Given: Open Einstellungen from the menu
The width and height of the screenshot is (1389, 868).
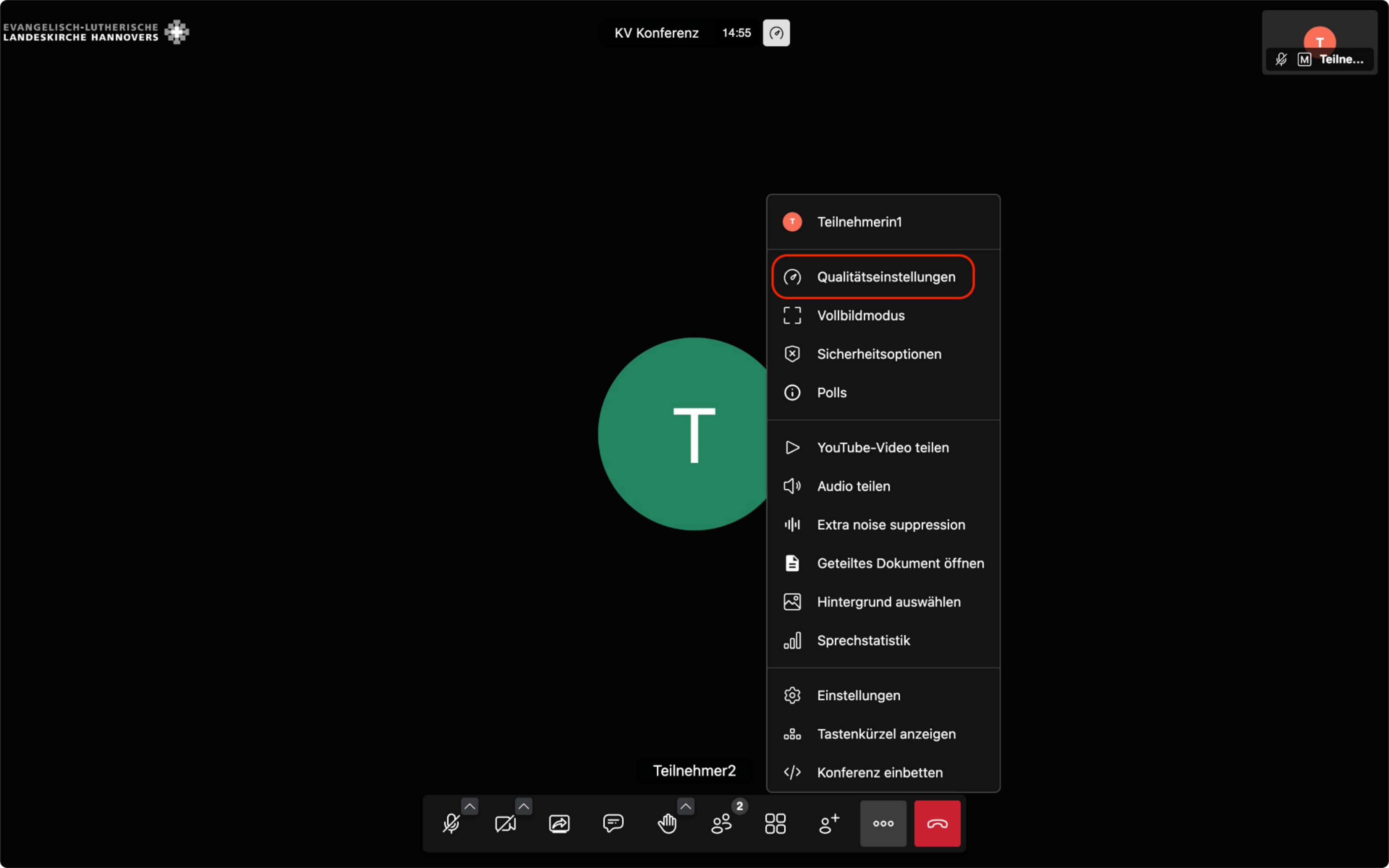Looking at the screenshot, I should (x=883, y=695).
